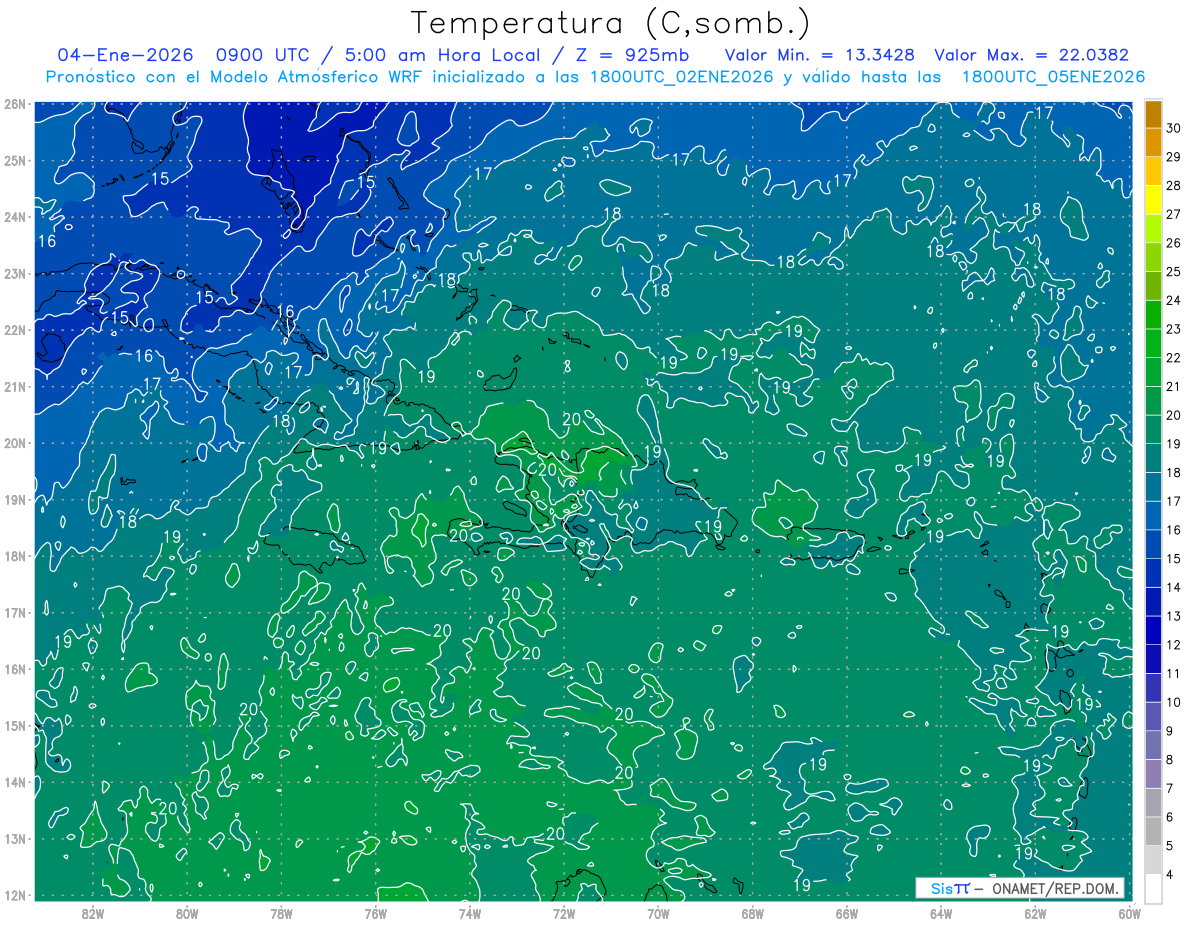Click the valid-until time "1800UTC_05ENE2026"
This screenshot has height=927, width=1200.
(x=1054, y=77)
